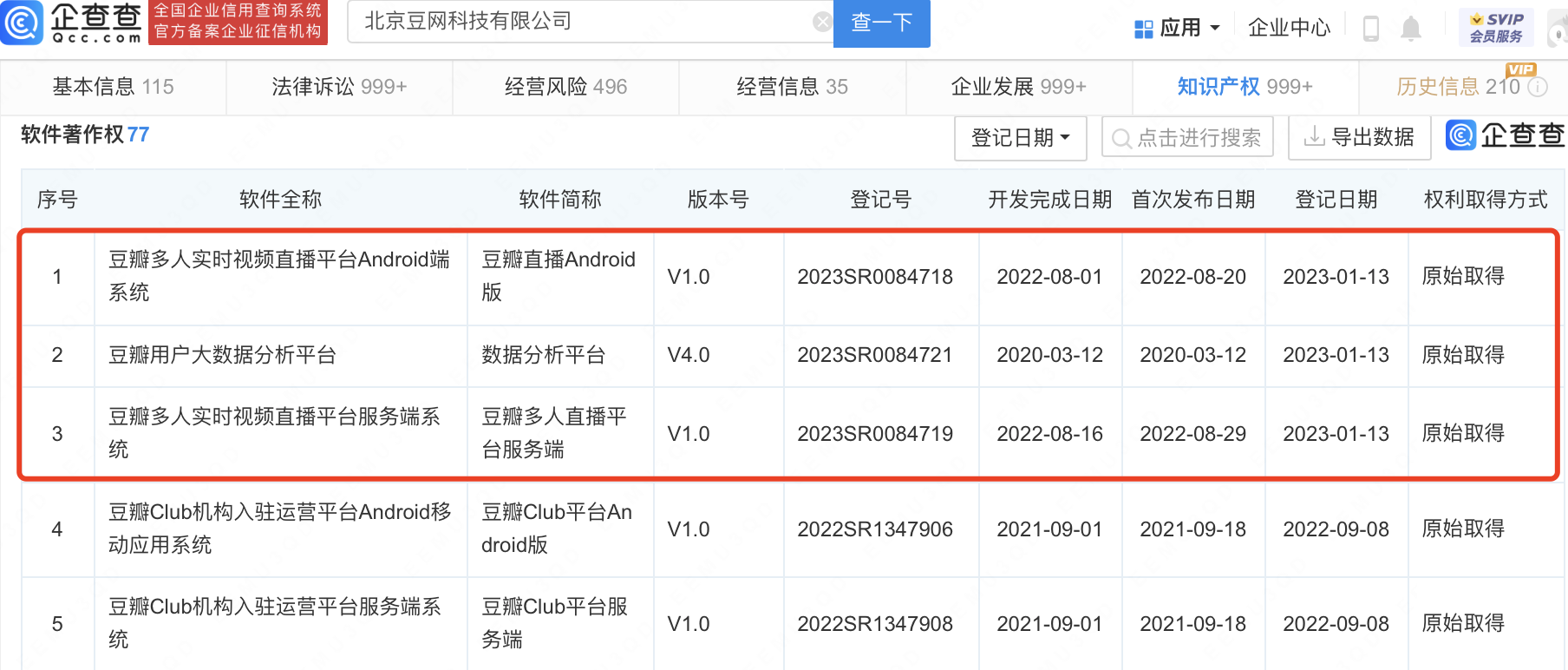Click the 软件著作权 77 section heading

click(x=85, y=135)
